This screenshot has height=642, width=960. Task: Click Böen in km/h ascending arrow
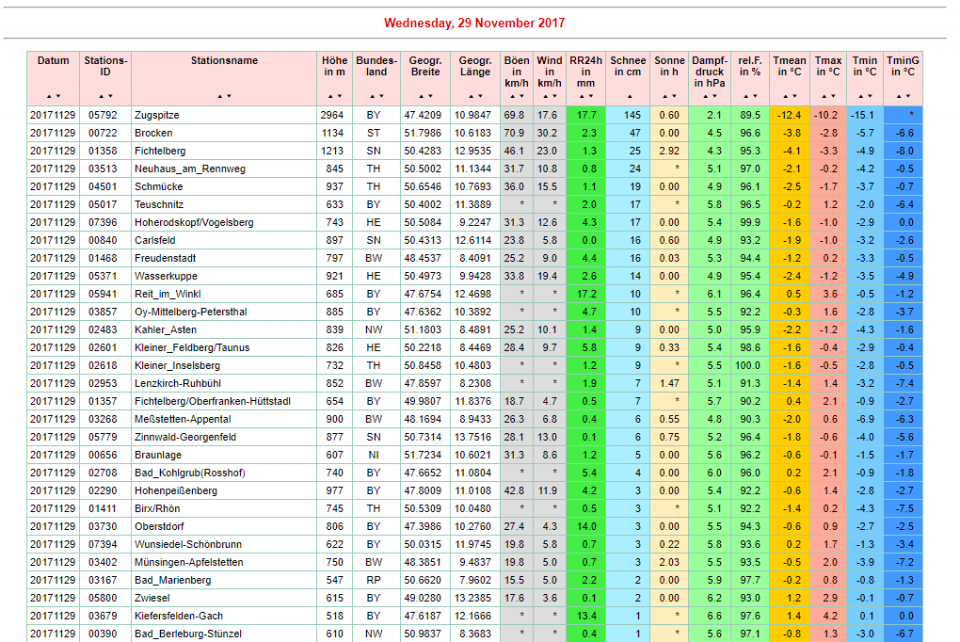512,96
